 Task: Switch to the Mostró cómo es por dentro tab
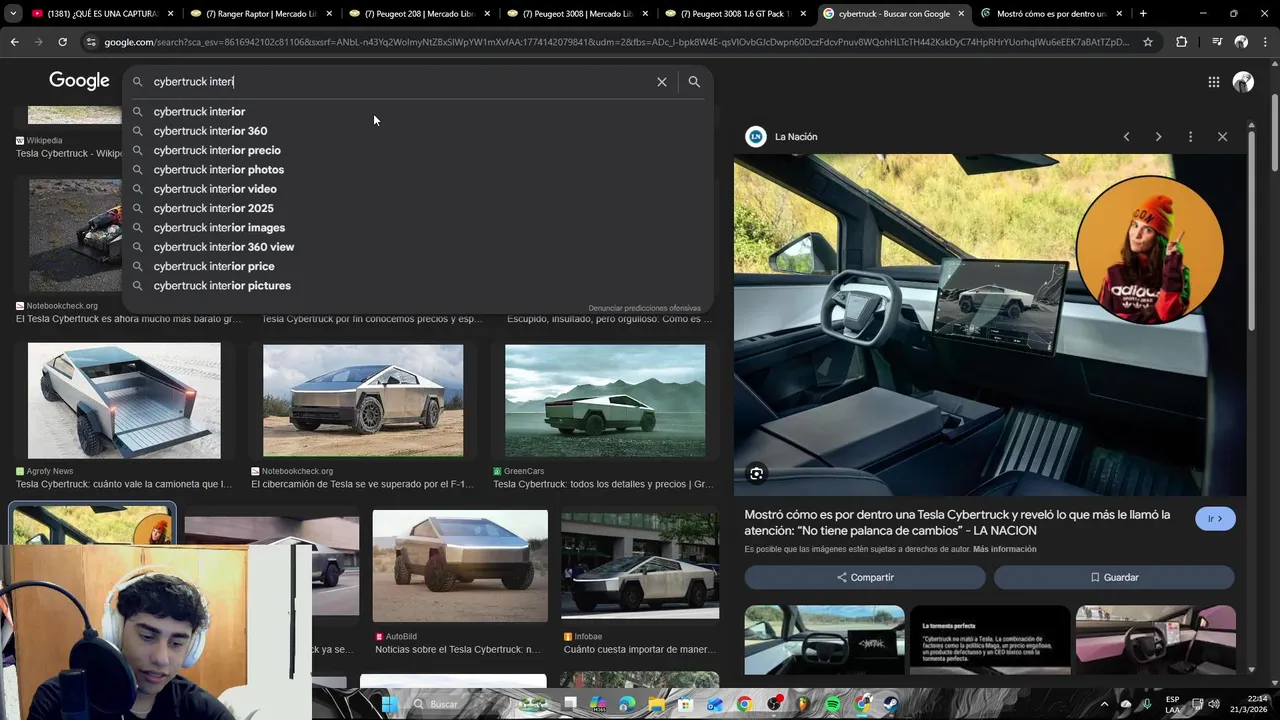[x=1052, y=14]
